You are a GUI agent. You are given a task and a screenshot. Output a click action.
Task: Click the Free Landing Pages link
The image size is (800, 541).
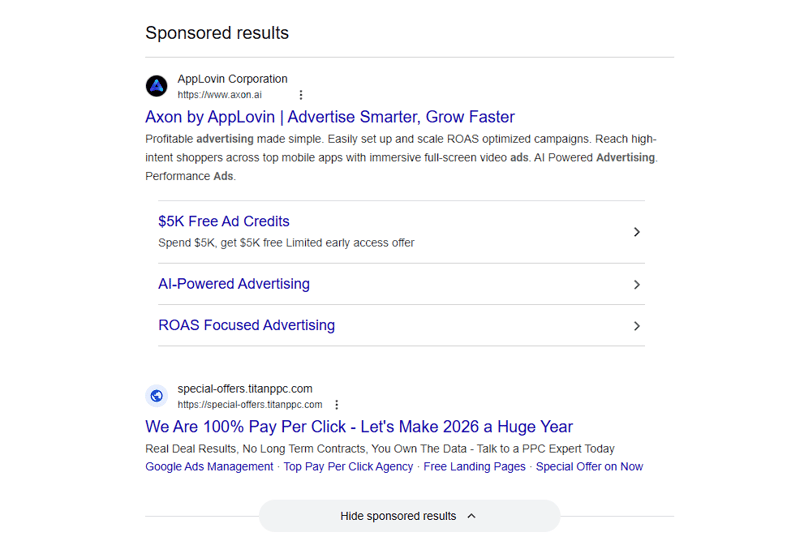tap(474, 467)
